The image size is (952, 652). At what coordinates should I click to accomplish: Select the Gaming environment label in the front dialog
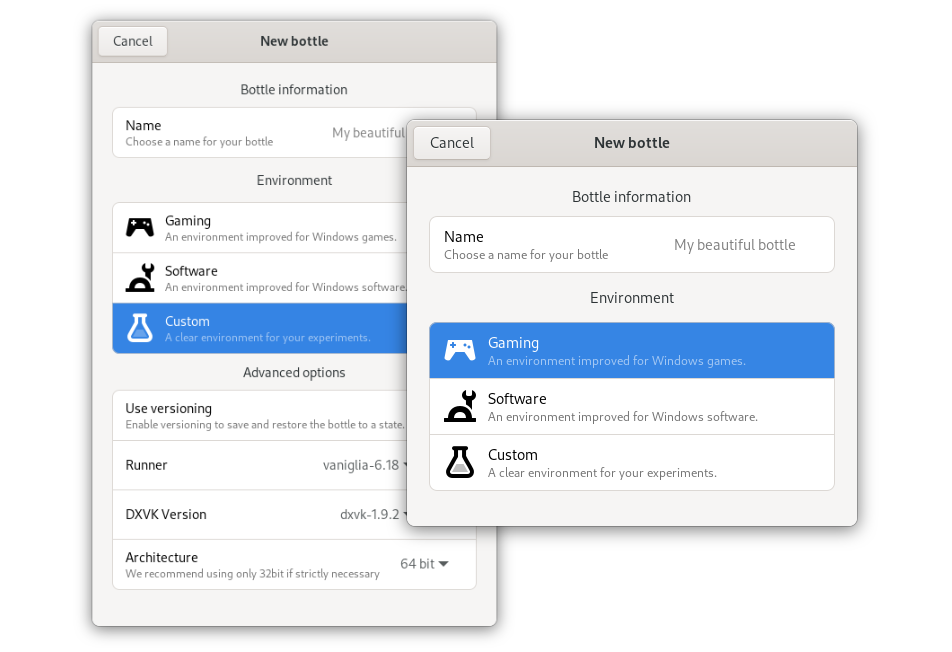coord(513,343)
